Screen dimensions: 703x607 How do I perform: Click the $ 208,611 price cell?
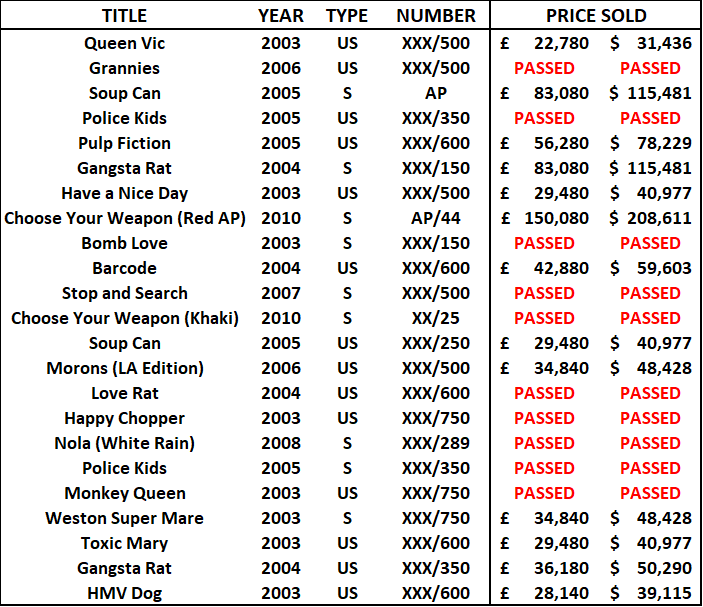point(650,218)
